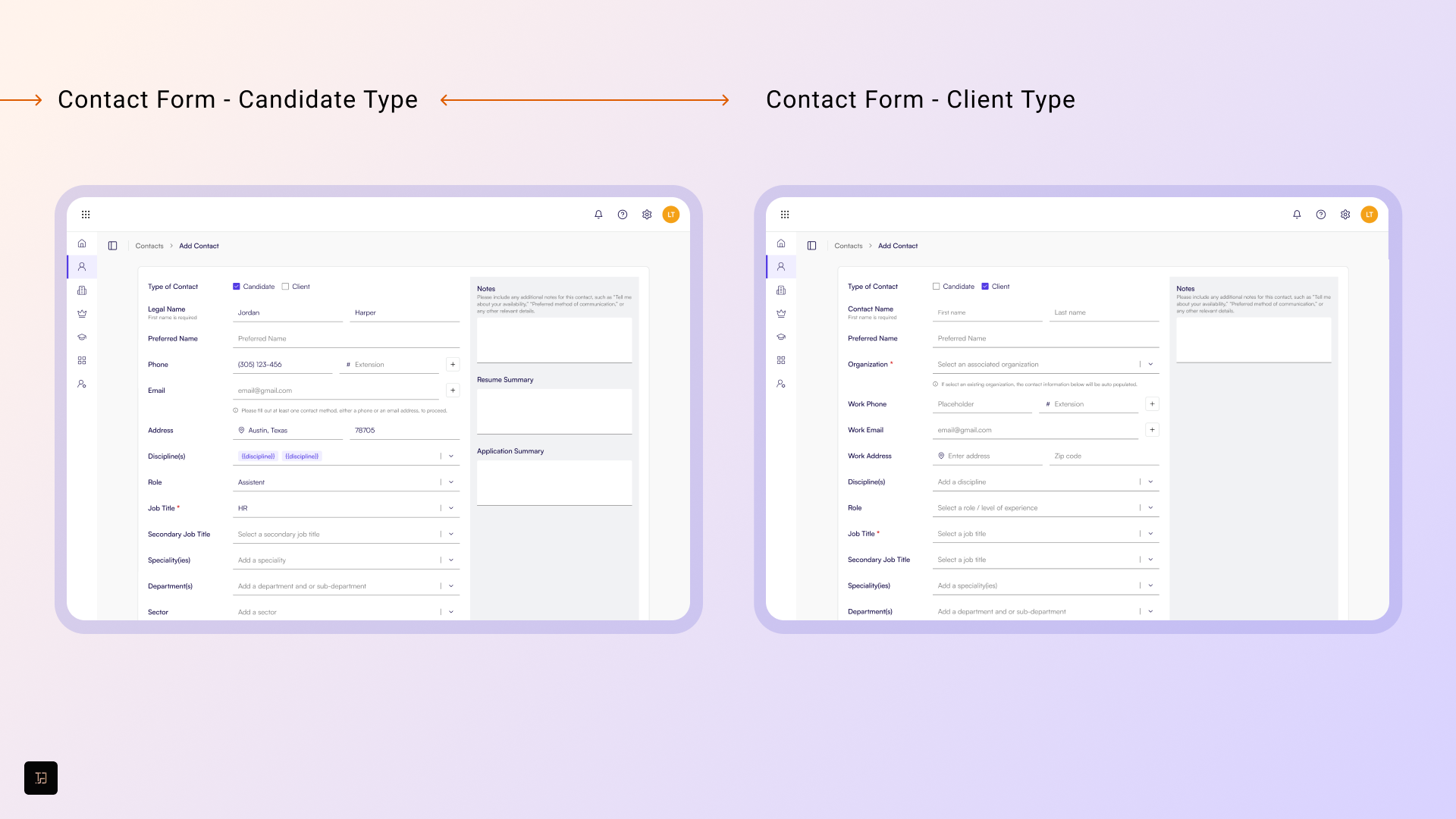Click help question-mark icon in Client Type mockup
This screenshot has height=819, width=1456.
pyautogui.click(x=1321, y=215)
